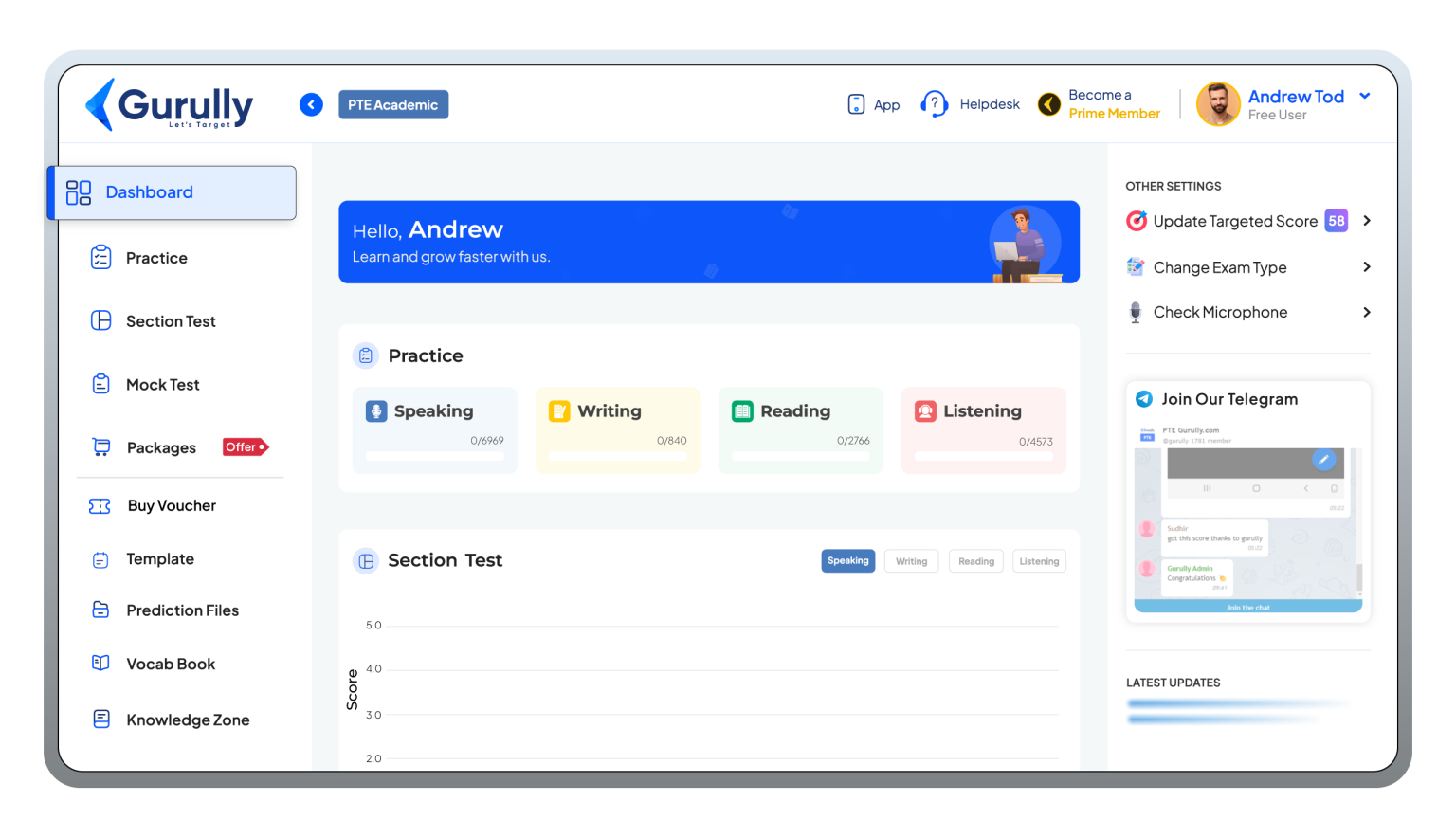
Task: Click the Become a Prime Member link
Action: tap(1100, 104)
